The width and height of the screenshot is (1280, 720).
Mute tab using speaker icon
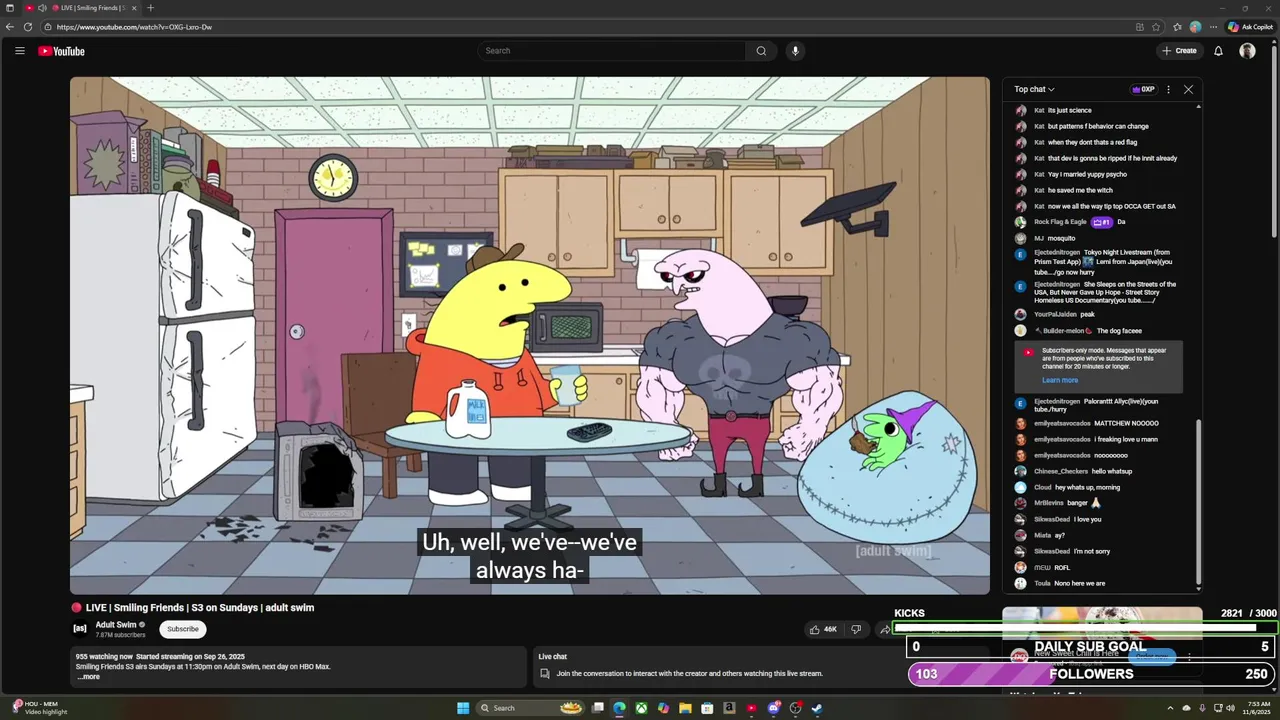42,8
